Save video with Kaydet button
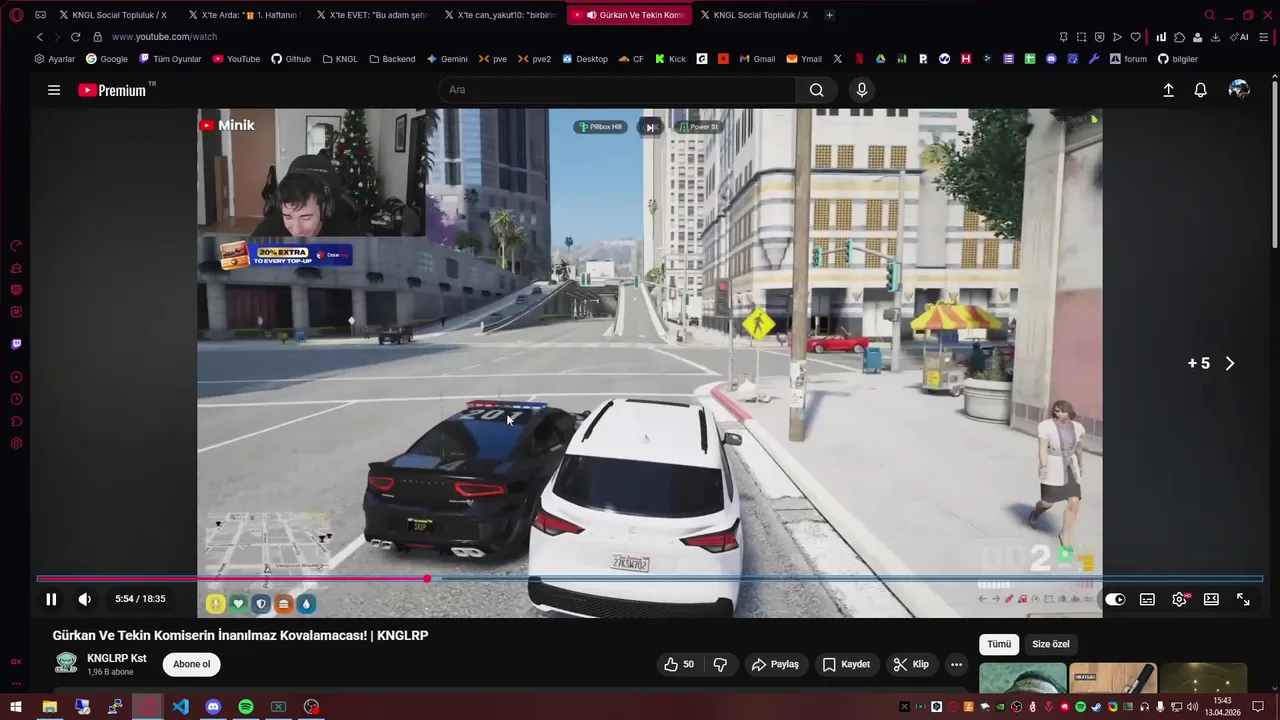 (x=846, y=664)
